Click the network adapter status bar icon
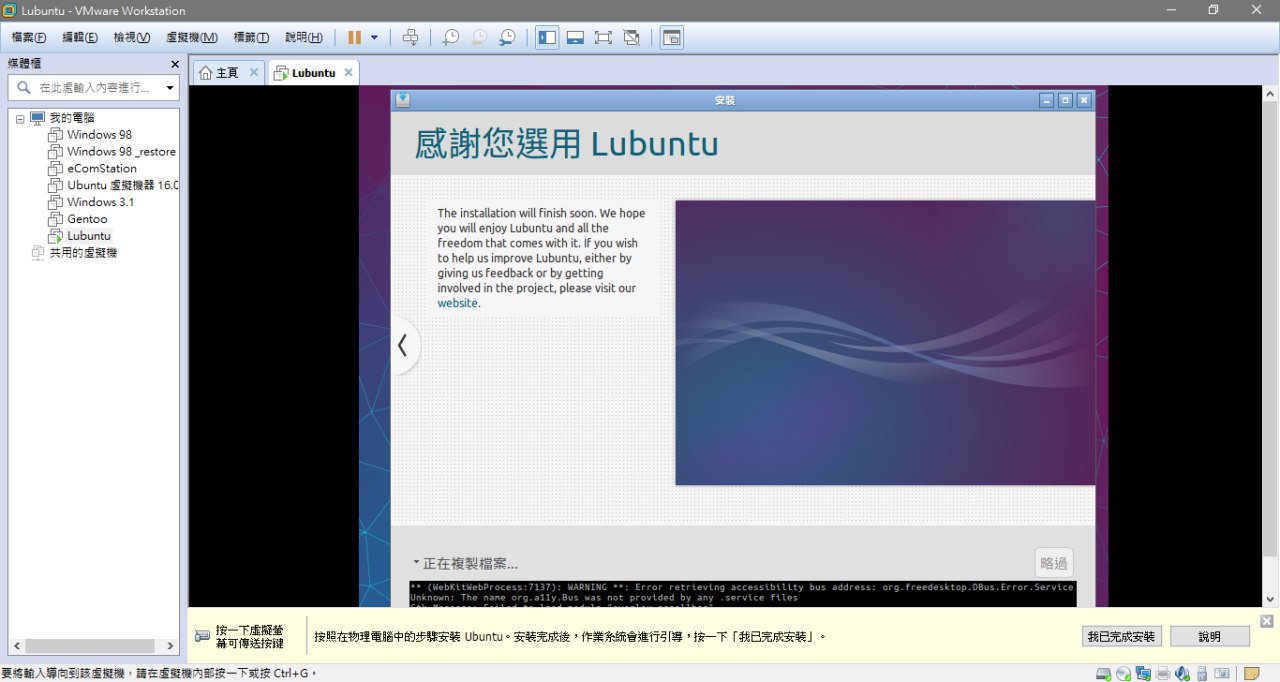1280x682 pixels. [1142, 674]
